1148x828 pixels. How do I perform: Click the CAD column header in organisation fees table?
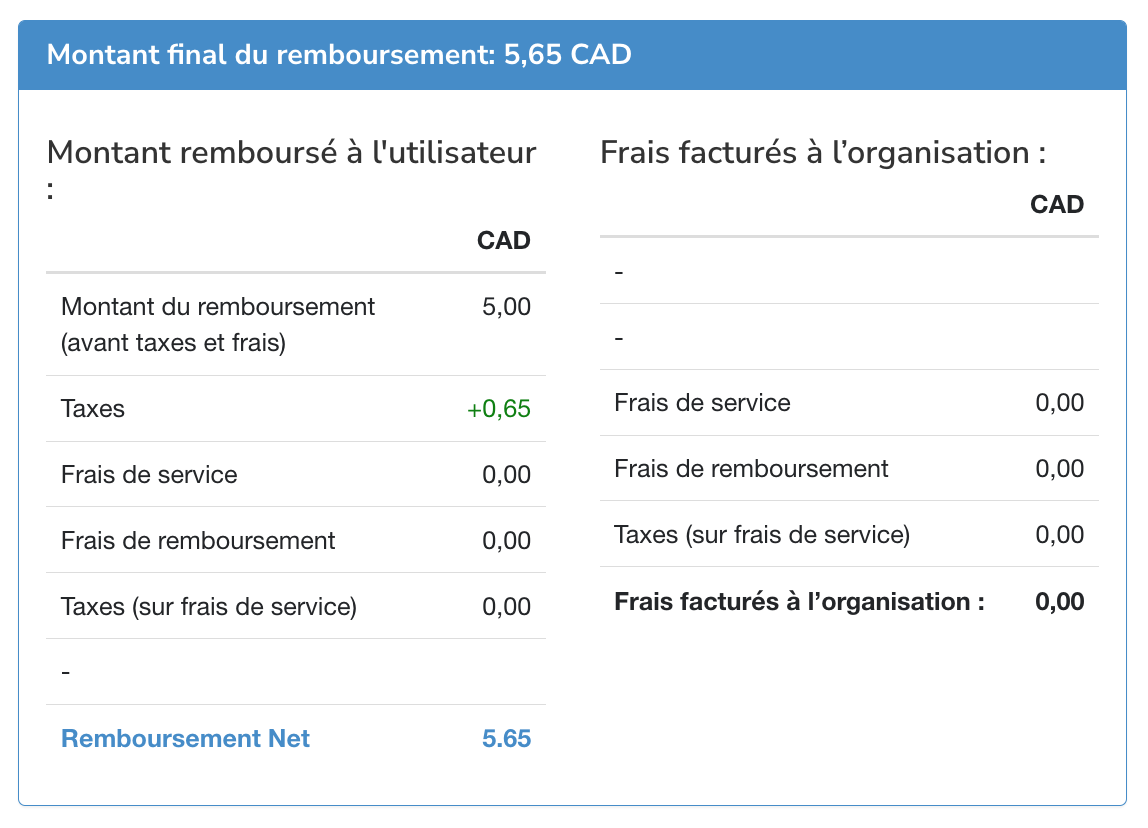[1057, 205]
